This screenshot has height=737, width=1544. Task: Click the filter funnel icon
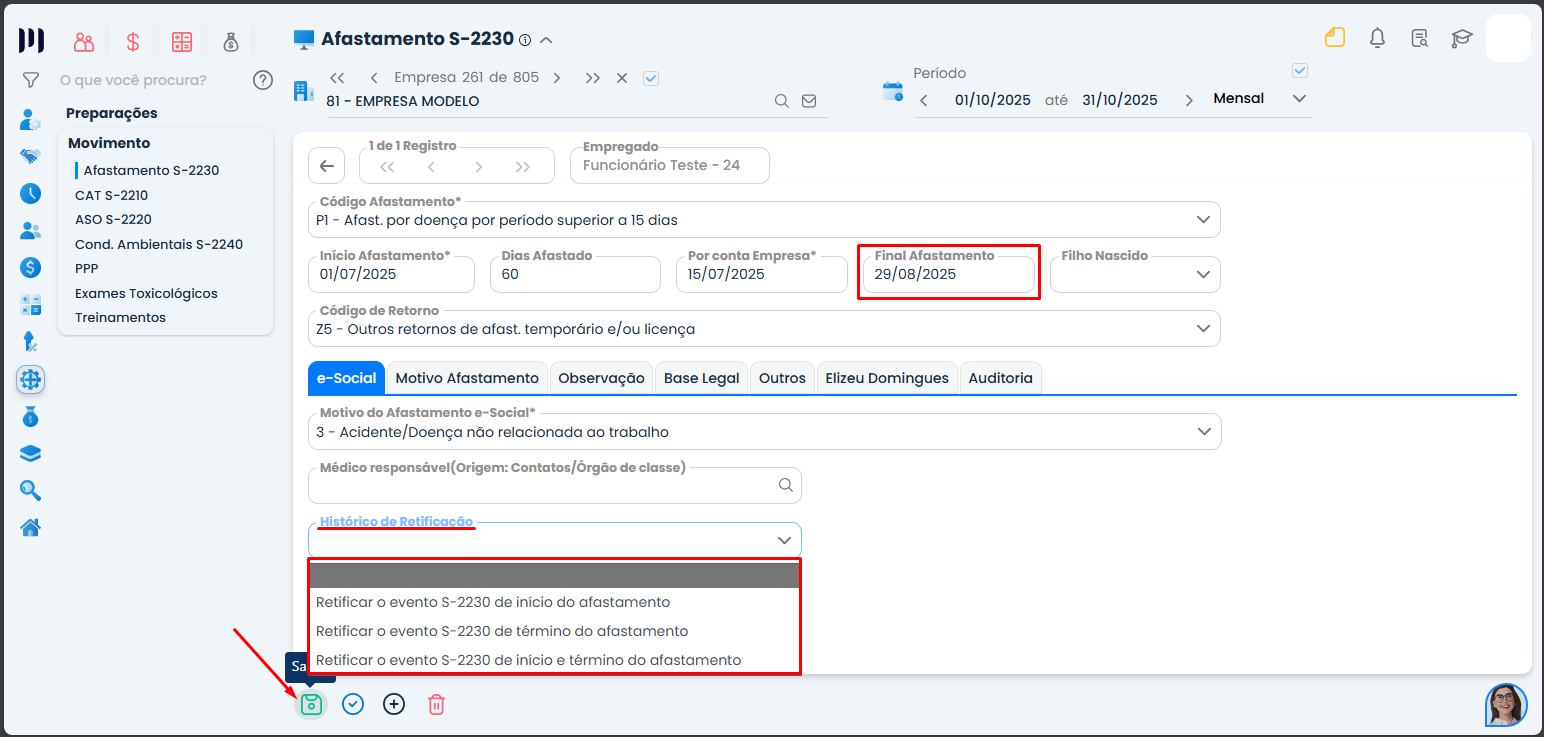pyautogui.click(x=31, y=80)
